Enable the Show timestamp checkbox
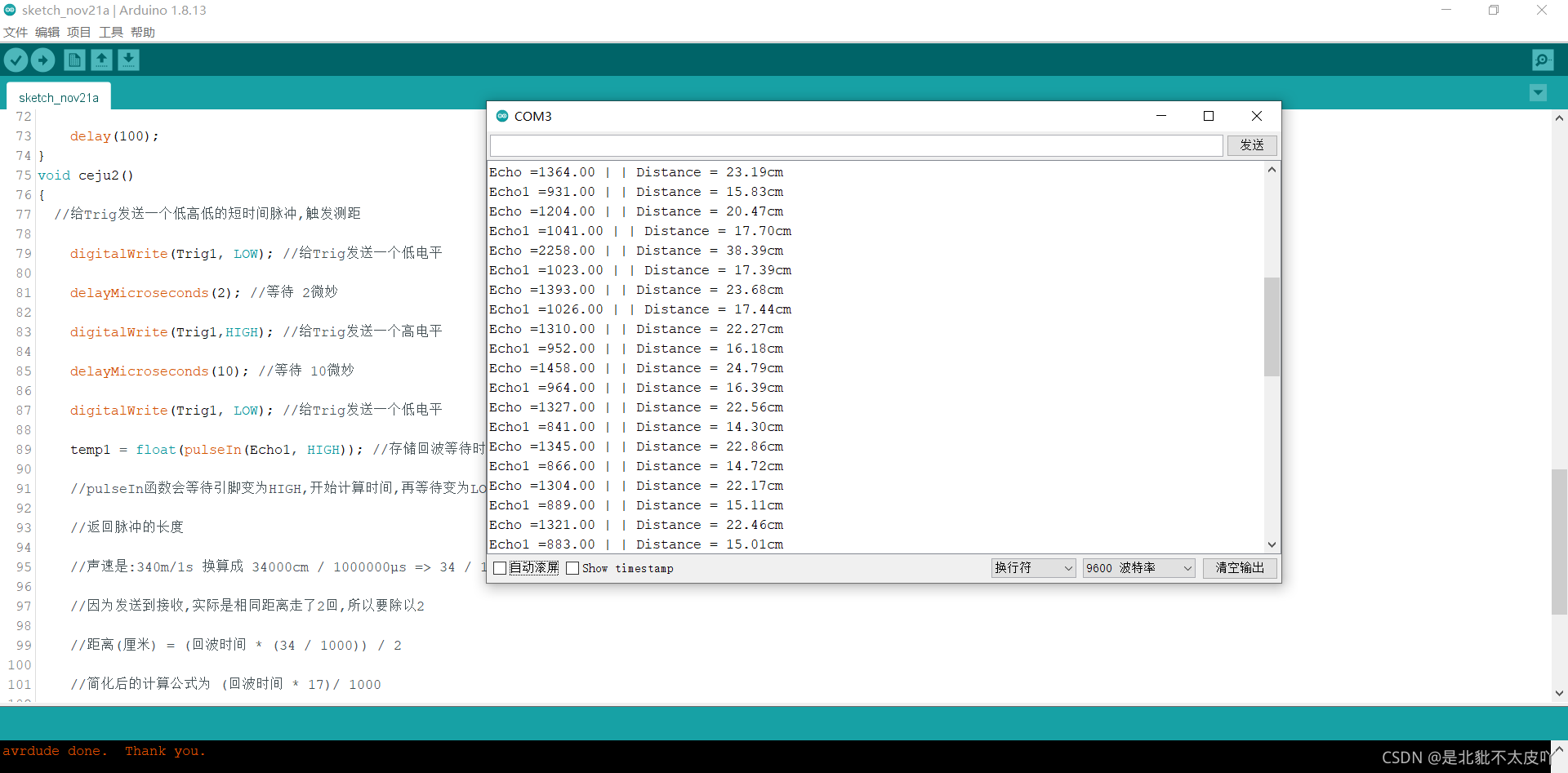This screenshot has height=773, width=1568. tap(572, 568)
